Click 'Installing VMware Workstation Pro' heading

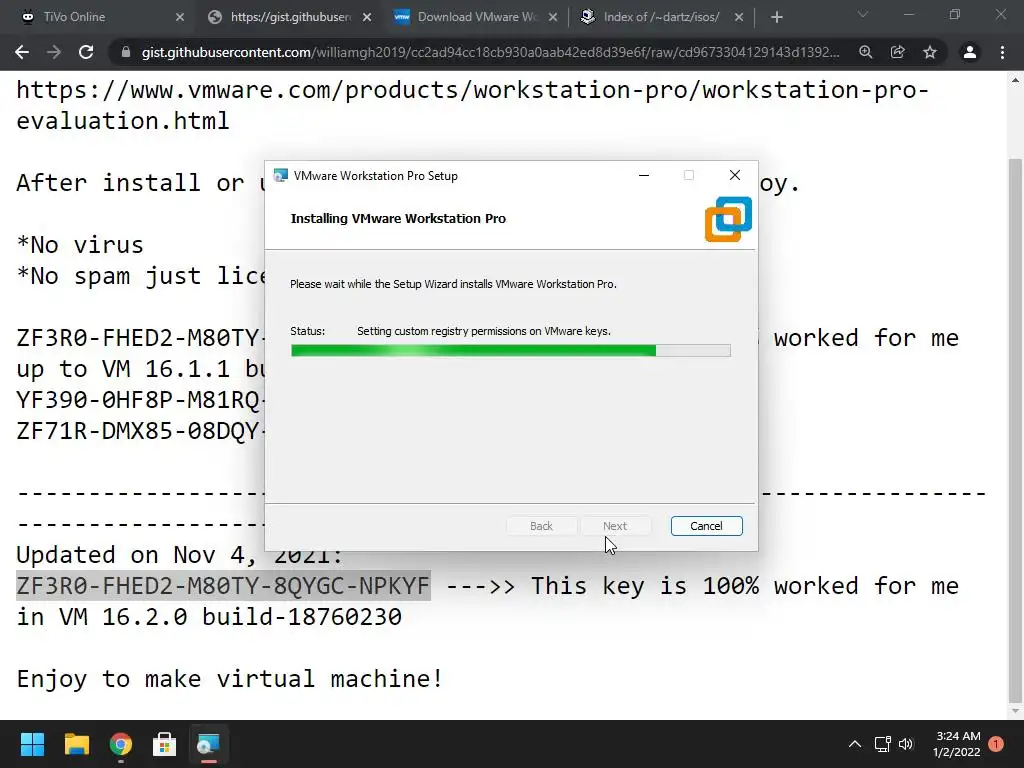[398, 219]
